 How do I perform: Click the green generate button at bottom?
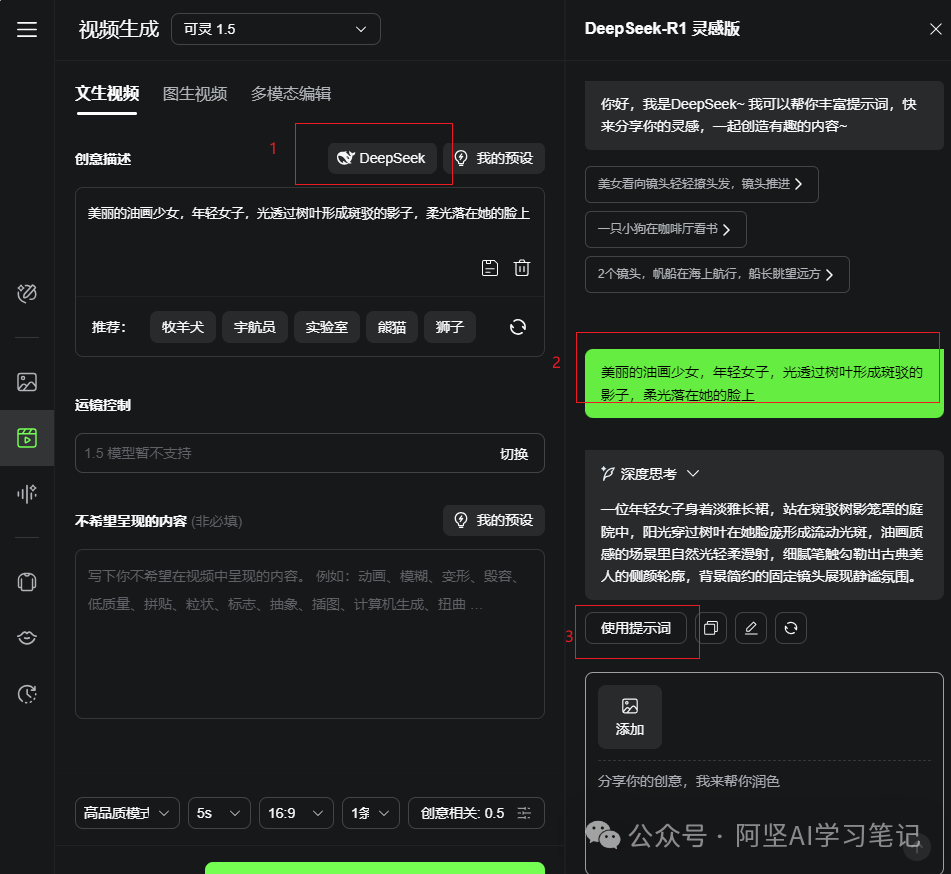coord(375,868)
